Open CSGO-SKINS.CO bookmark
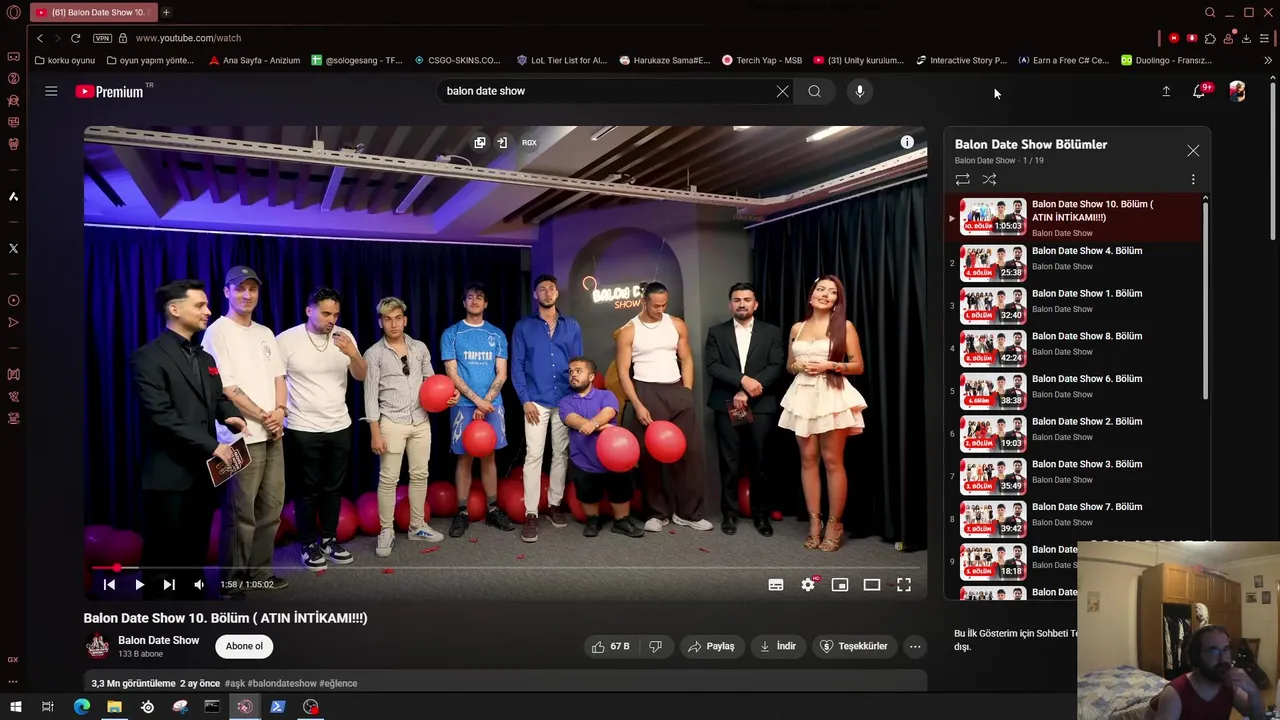 point(457,60)
